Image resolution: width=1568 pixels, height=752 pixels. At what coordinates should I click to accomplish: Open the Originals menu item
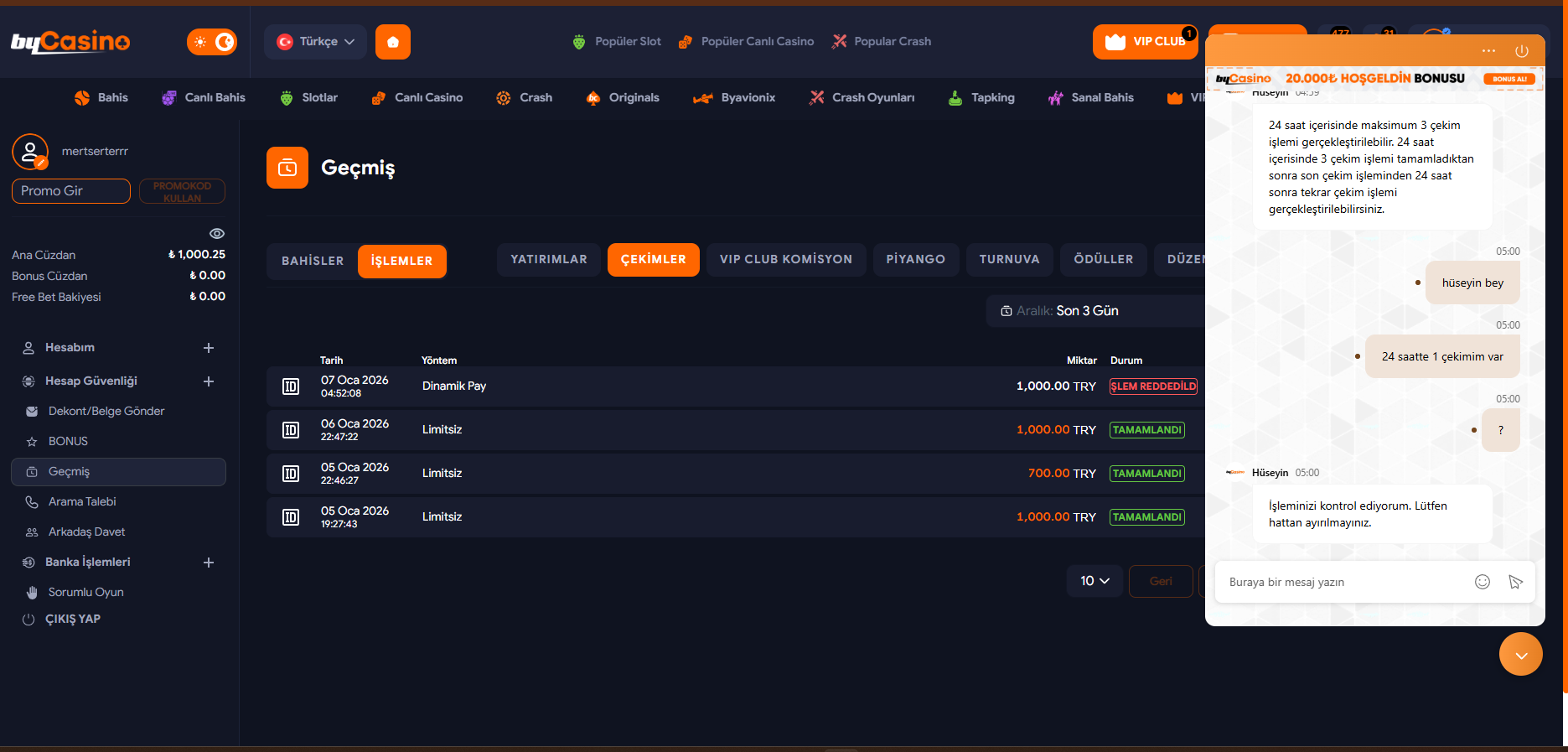pos(623,97)
